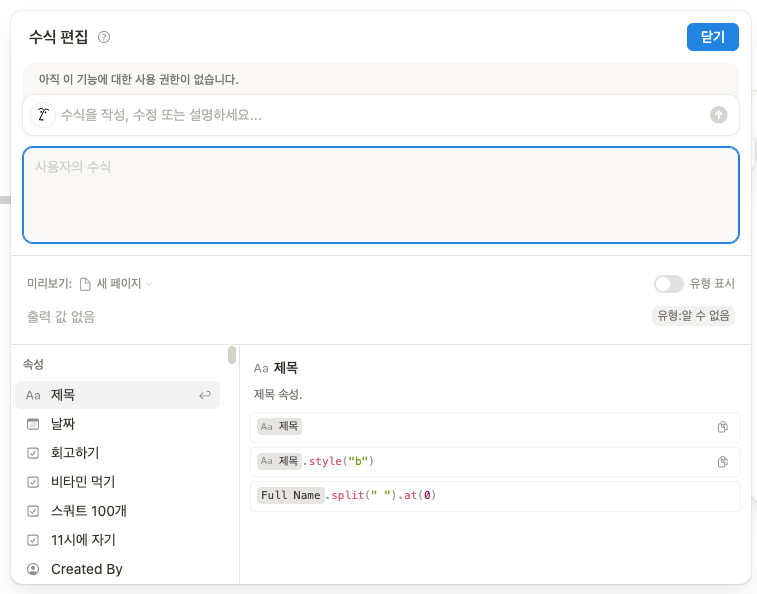Select the 회고하기 checkbox property
The height and width of the screenshot is (594, 757).
117,453
